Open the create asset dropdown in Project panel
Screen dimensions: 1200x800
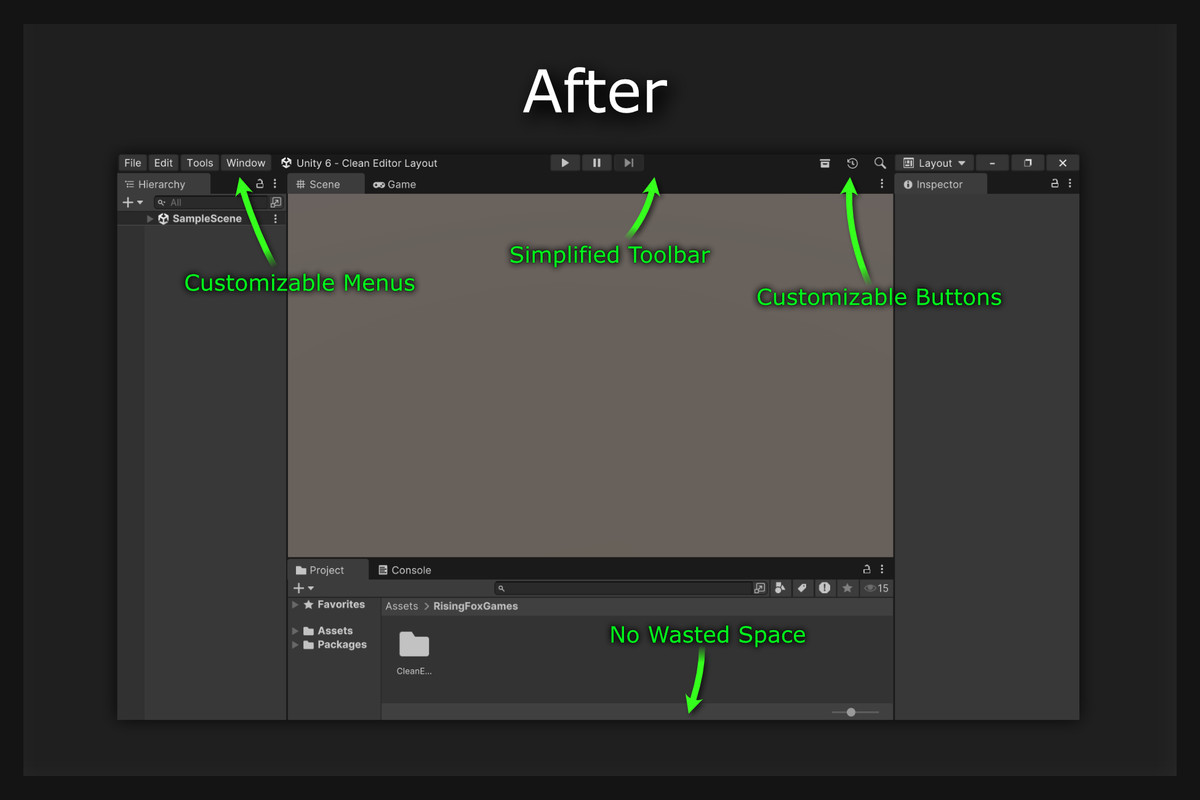click(302, 588)
